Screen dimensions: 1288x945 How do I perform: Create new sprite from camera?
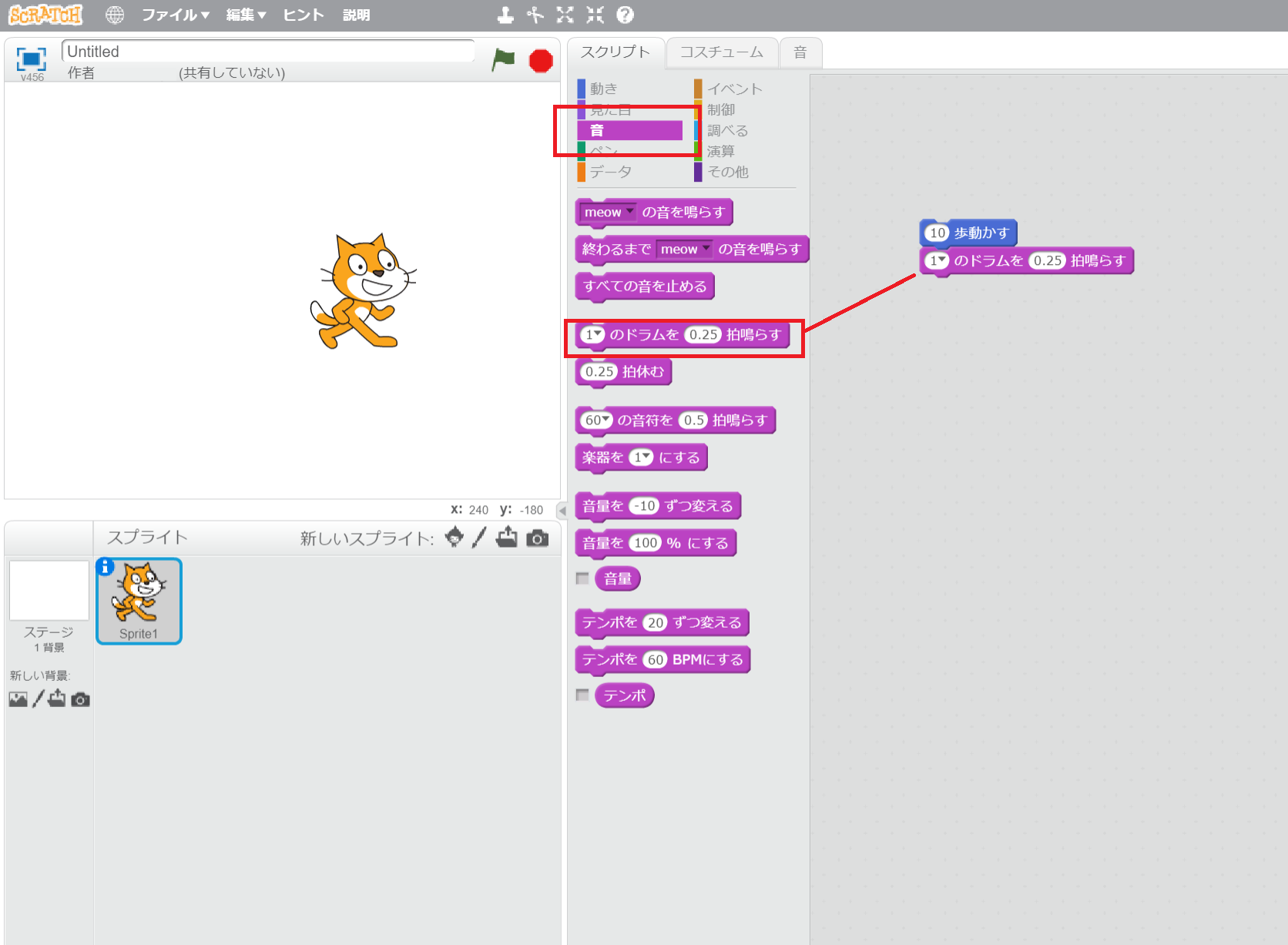[538, 538]
